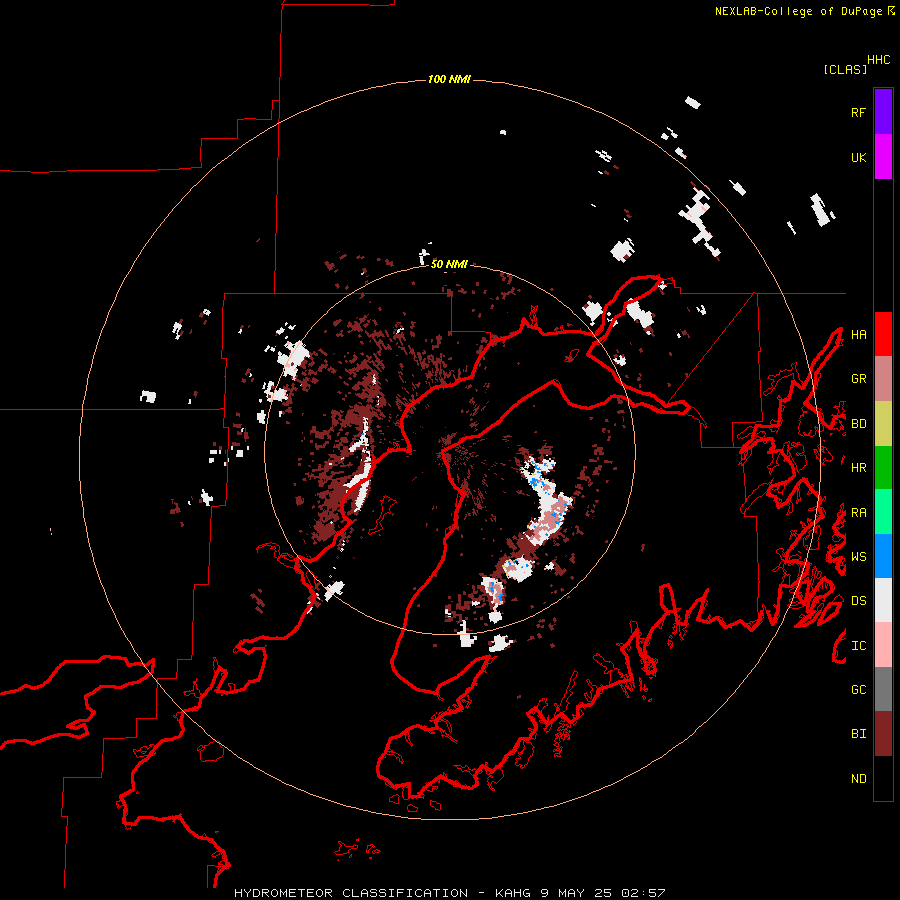900x900 pixels.
Task: Click the ND legend label
Action: [858, 779]
